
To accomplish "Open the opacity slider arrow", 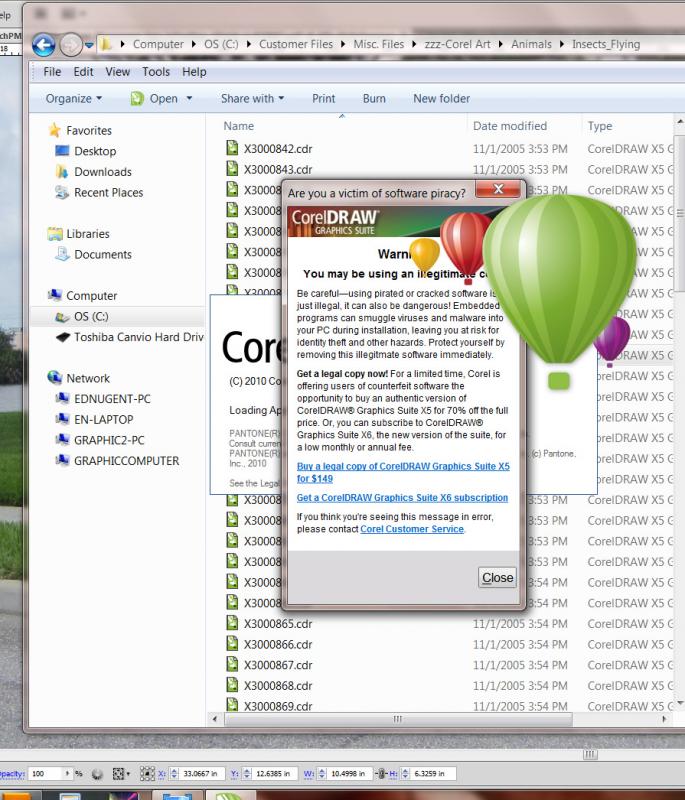I will coord(67,774).
